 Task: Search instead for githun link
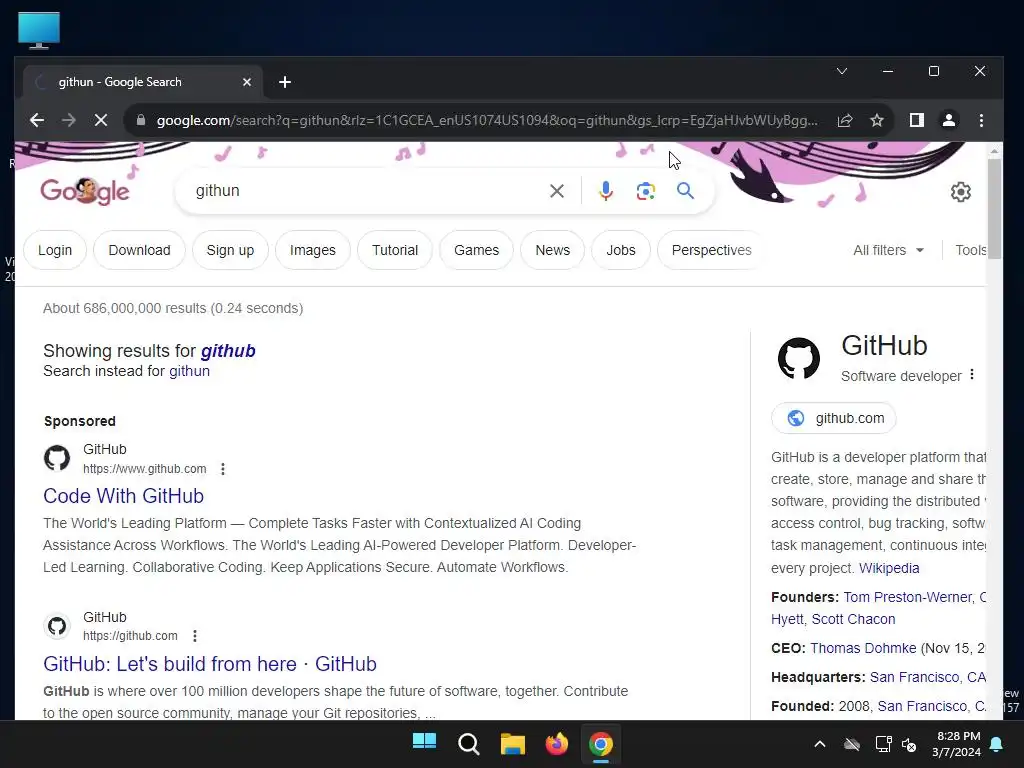[189, 371]
